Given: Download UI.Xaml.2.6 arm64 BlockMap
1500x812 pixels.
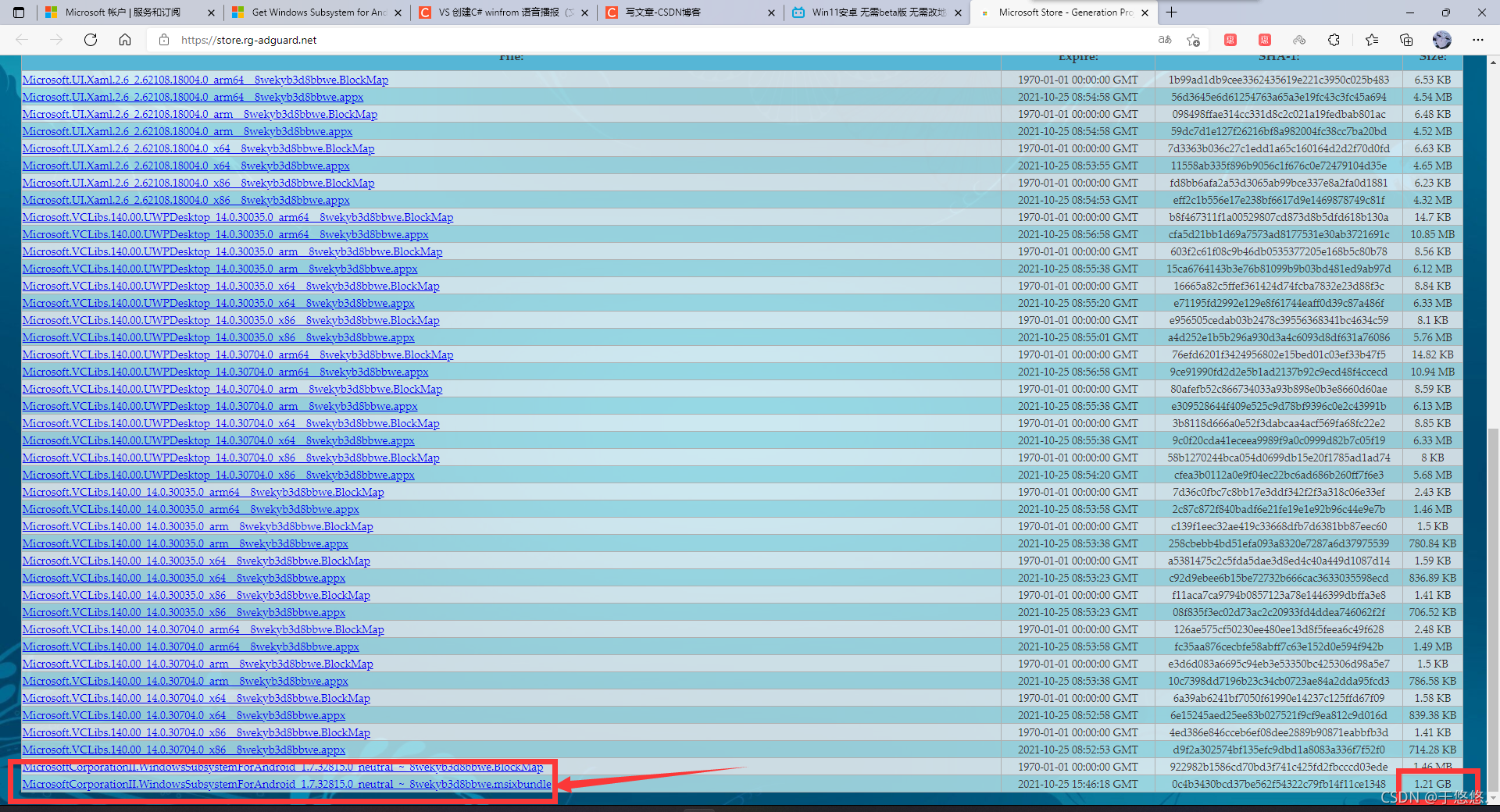Looking at the screenshot, I should coord(205,80).
